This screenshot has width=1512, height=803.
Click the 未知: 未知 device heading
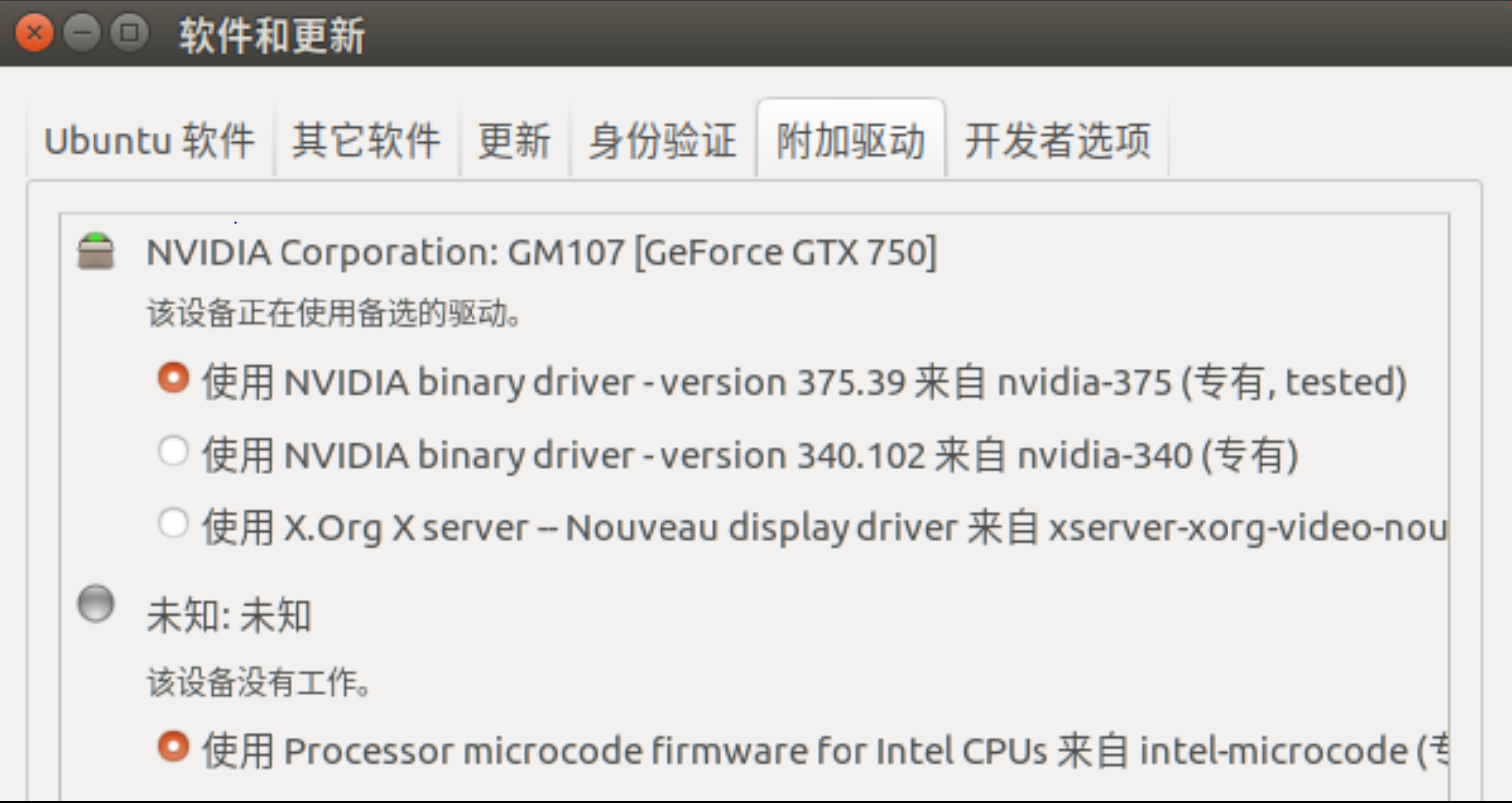tap(229, 615)
